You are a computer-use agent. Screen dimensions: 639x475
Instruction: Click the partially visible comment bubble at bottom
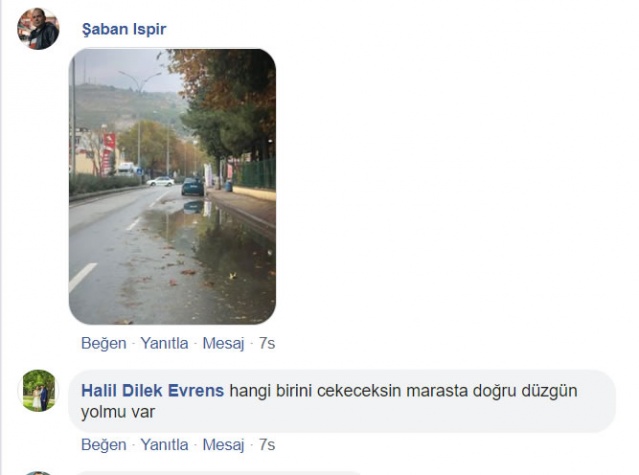[x=218, y=473]
